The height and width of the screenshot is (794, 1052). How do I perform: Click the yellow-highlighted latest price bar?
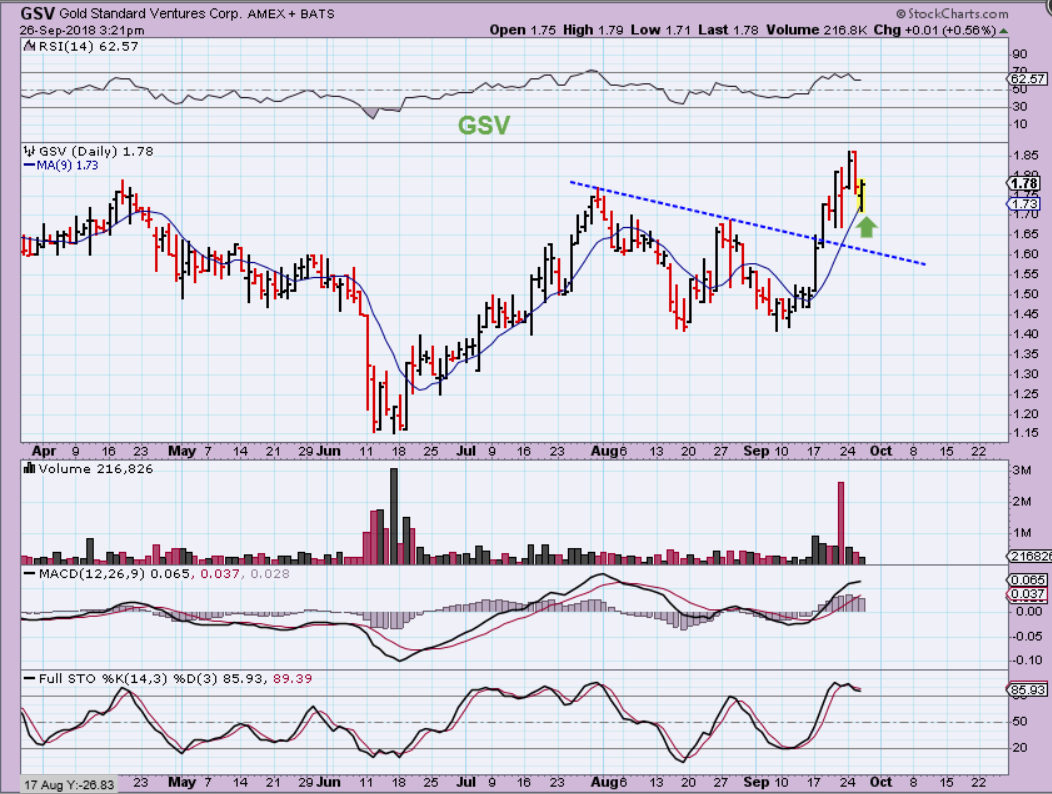click(862, 196)
